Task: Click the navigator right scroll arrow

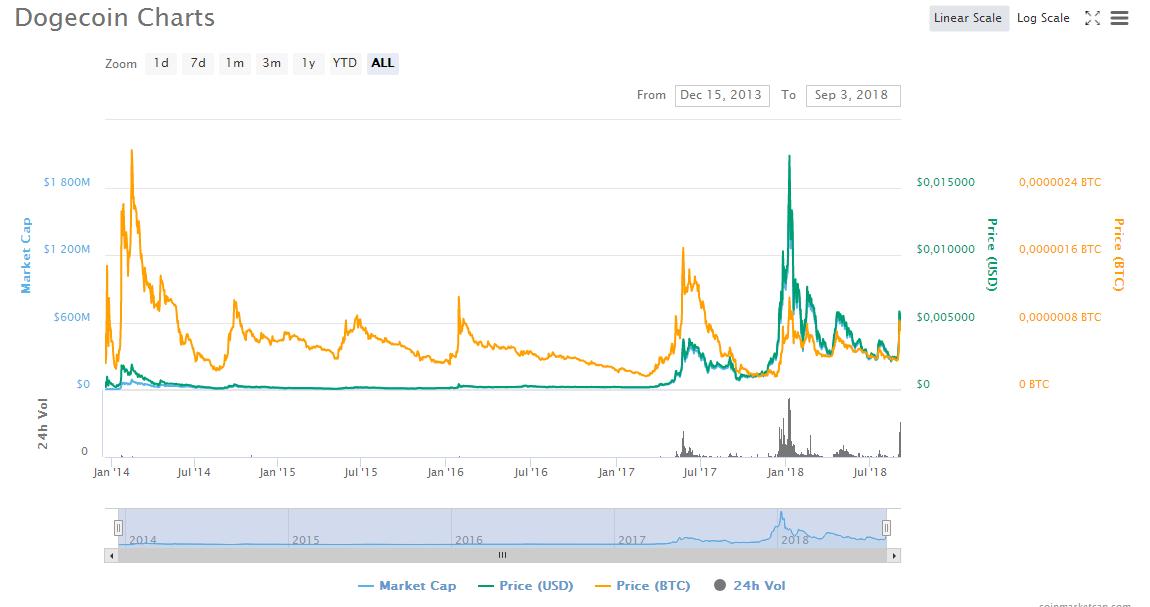Action: coord(894,555)
